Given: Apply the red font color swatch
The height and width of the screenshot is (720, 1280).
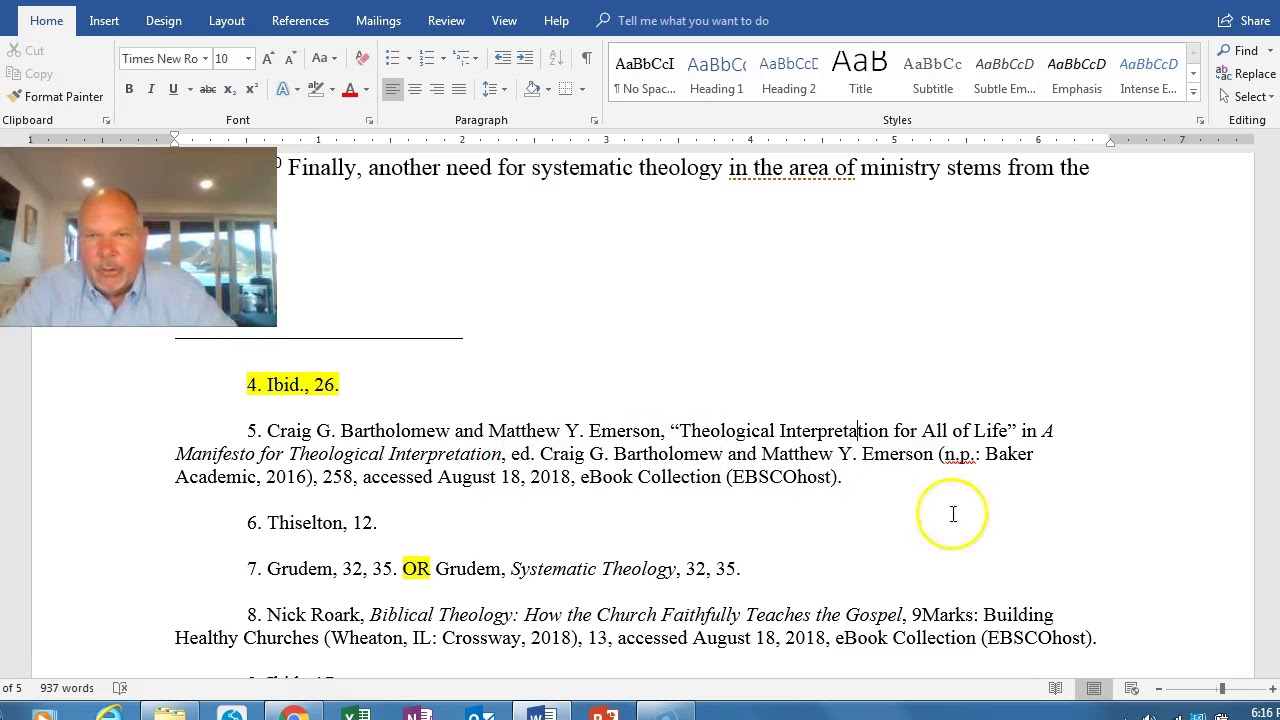Looking at the screenshot, I should click(x=350, y=90).
